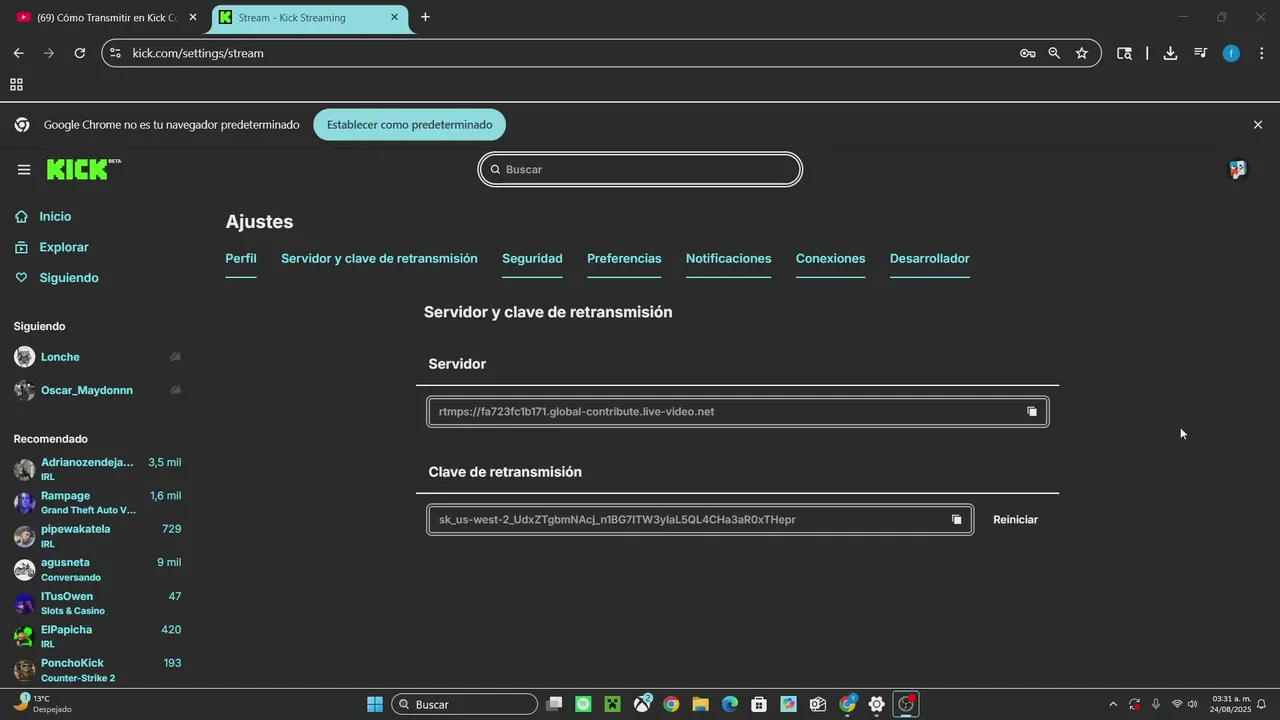Switch to the YouTube browser tab
This screenshot has height=720, width=1280.
pyautogui.click(x=105, y=17)
